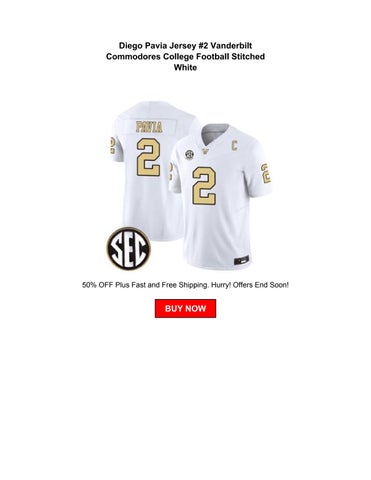Click the gold captain C patch
The width and height of the screenshot is (371, 480).
[234, 145]
